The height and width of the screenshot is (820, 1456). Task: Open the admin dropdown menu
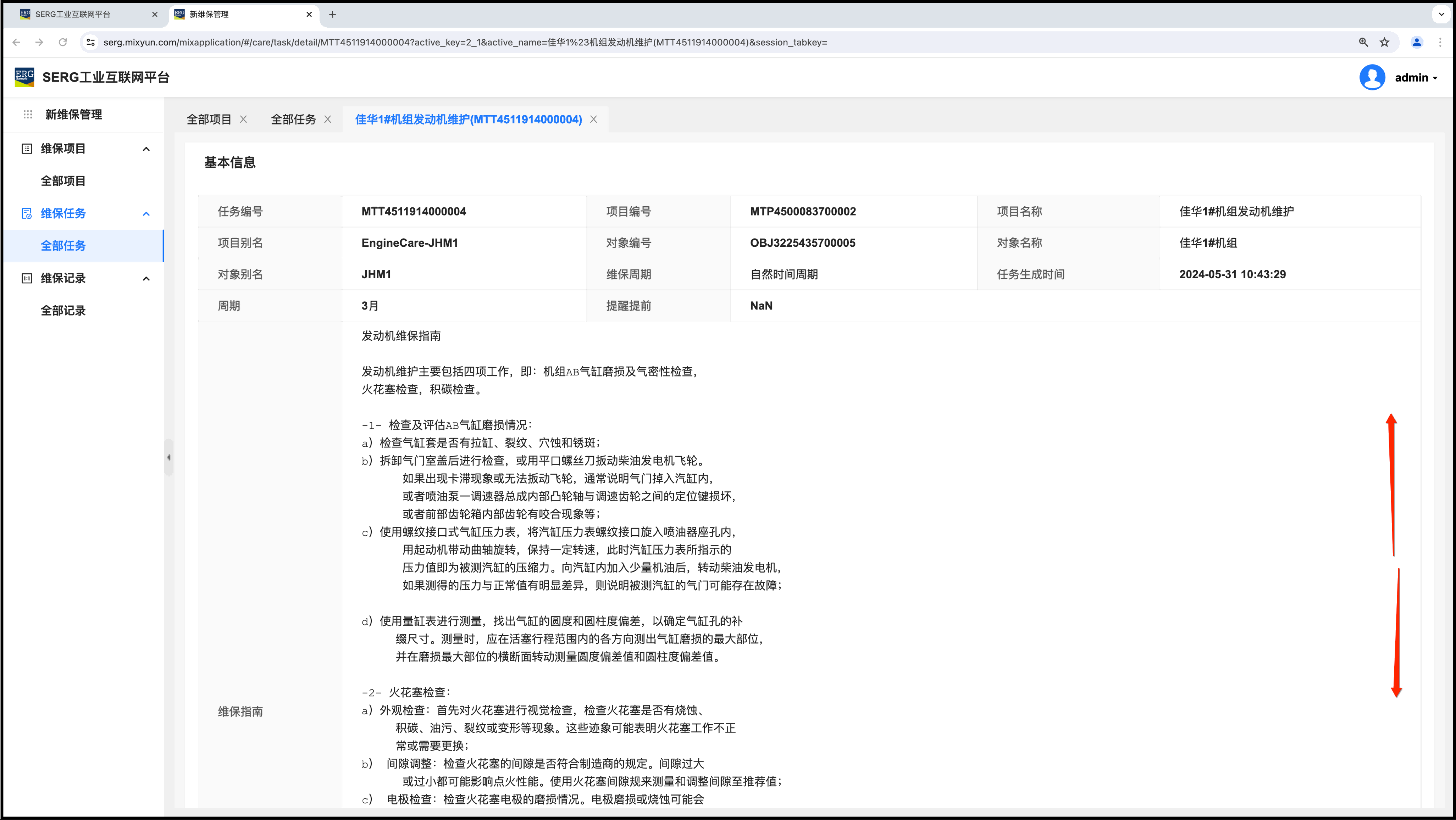tap(1416, 78)
